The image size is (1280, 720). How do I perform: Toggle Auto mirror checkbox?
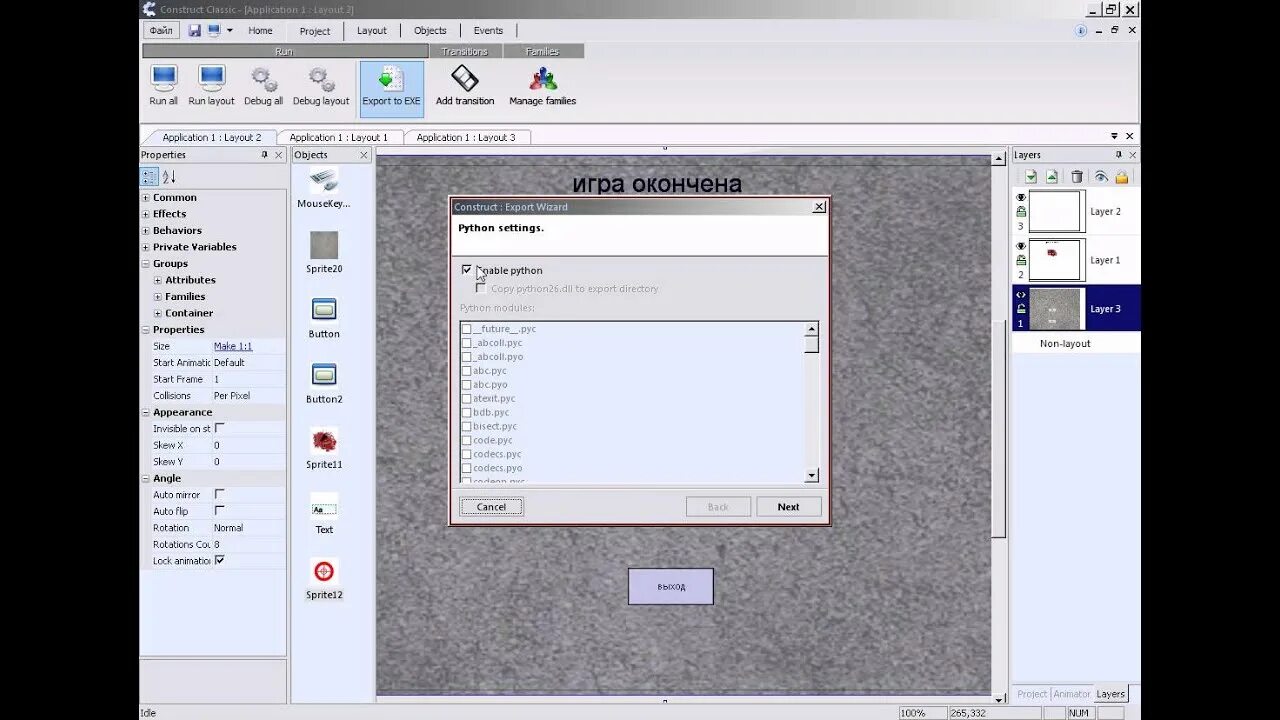coord(219,494)
